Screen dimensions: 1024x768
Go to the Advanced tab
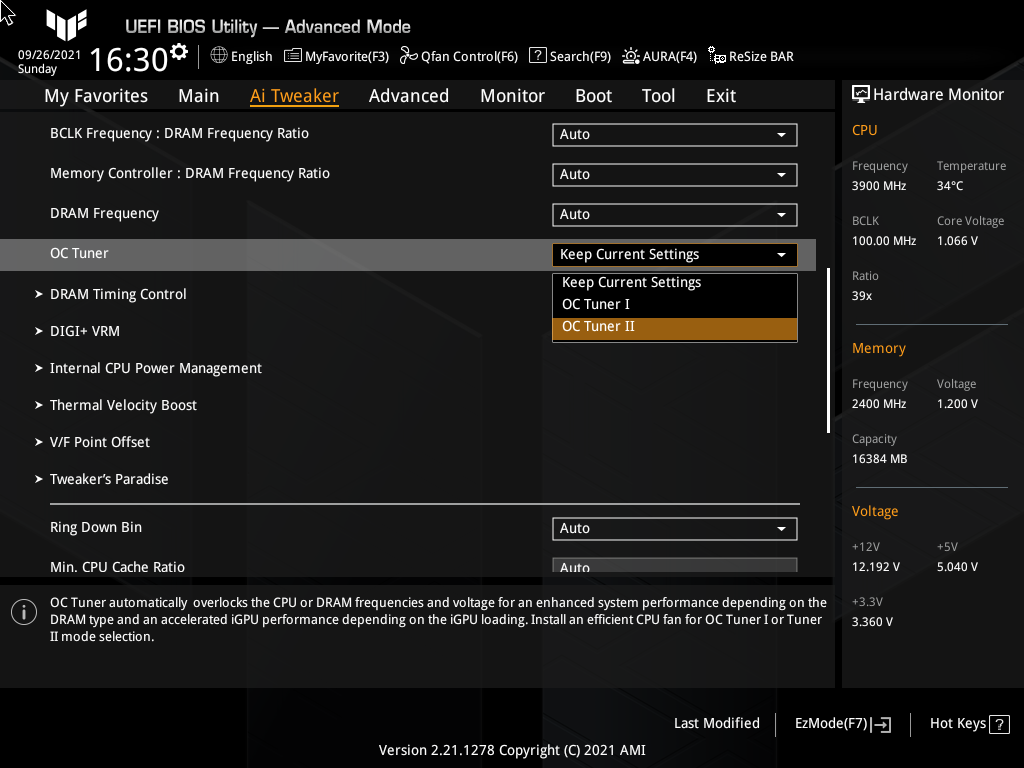click(409, 95)
